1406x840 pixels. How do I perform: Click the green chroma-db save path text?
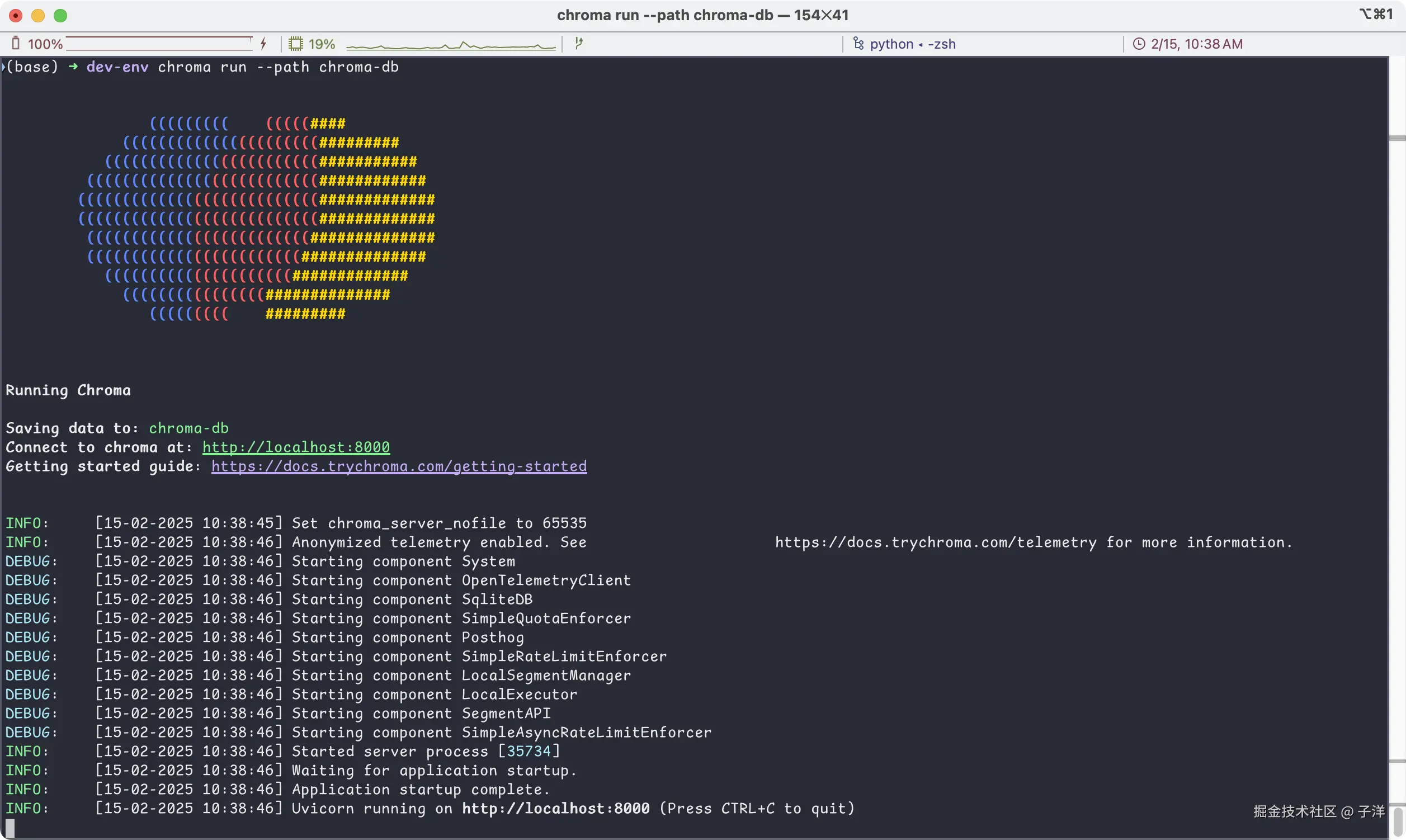[188, 428]
